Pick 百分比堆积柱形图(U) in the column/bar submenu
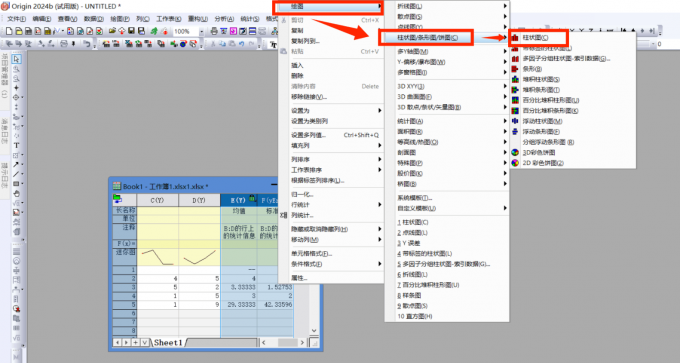 pyautogui.click(x=551, y=100)
